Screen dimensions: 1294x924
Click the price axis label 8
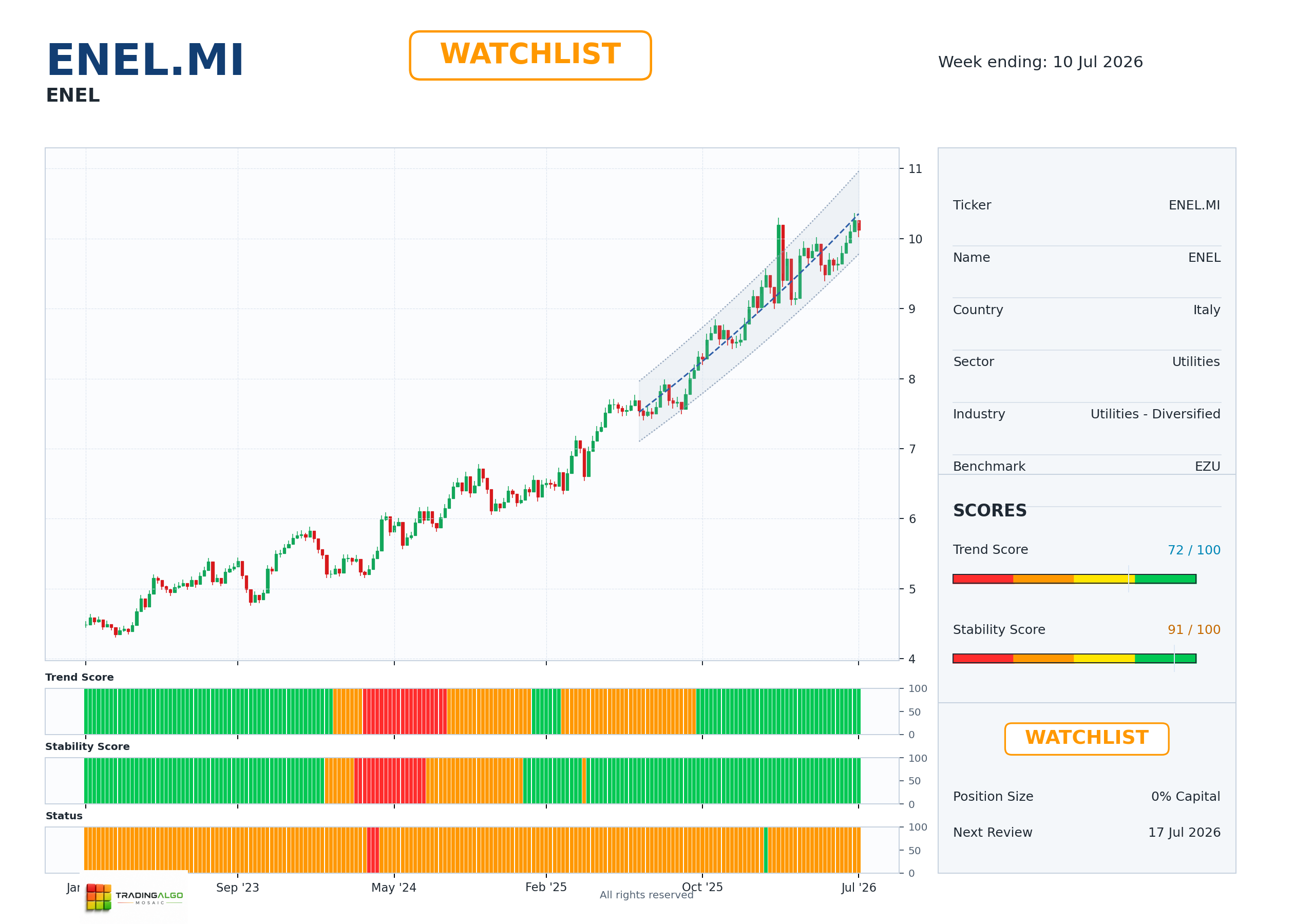[911, 379]
